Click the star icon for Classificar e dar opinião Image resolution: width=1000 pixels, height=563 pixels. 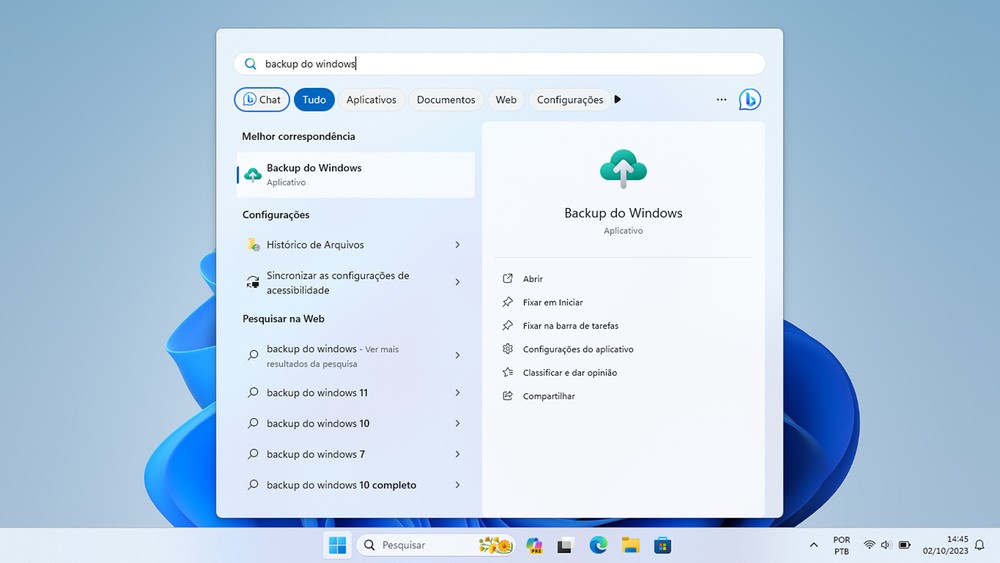tap(508, 372)
